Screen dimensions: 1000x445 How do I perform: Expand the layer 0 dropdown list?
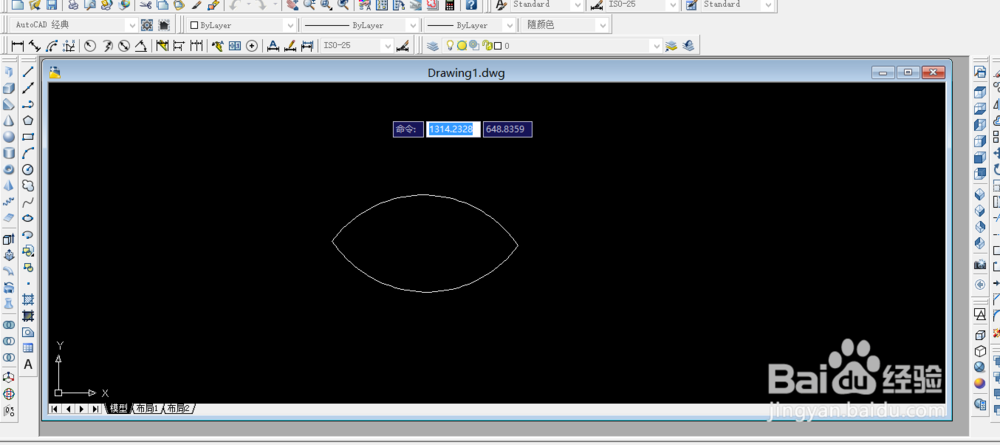pos(655,46)
